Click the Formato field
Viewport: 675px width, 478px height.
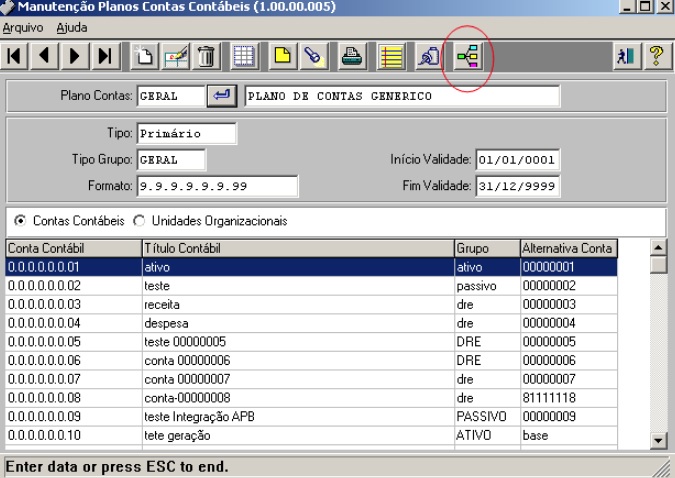[x=217, y=186]
